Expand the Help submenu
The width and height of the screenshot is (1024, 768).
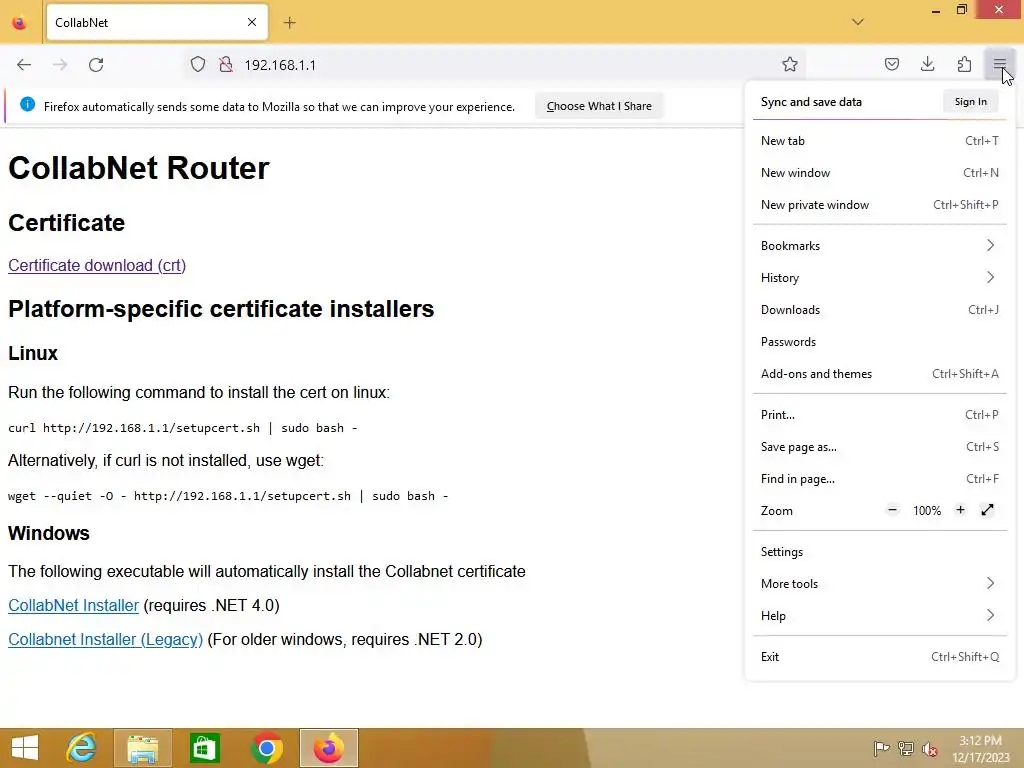[880, 616]
